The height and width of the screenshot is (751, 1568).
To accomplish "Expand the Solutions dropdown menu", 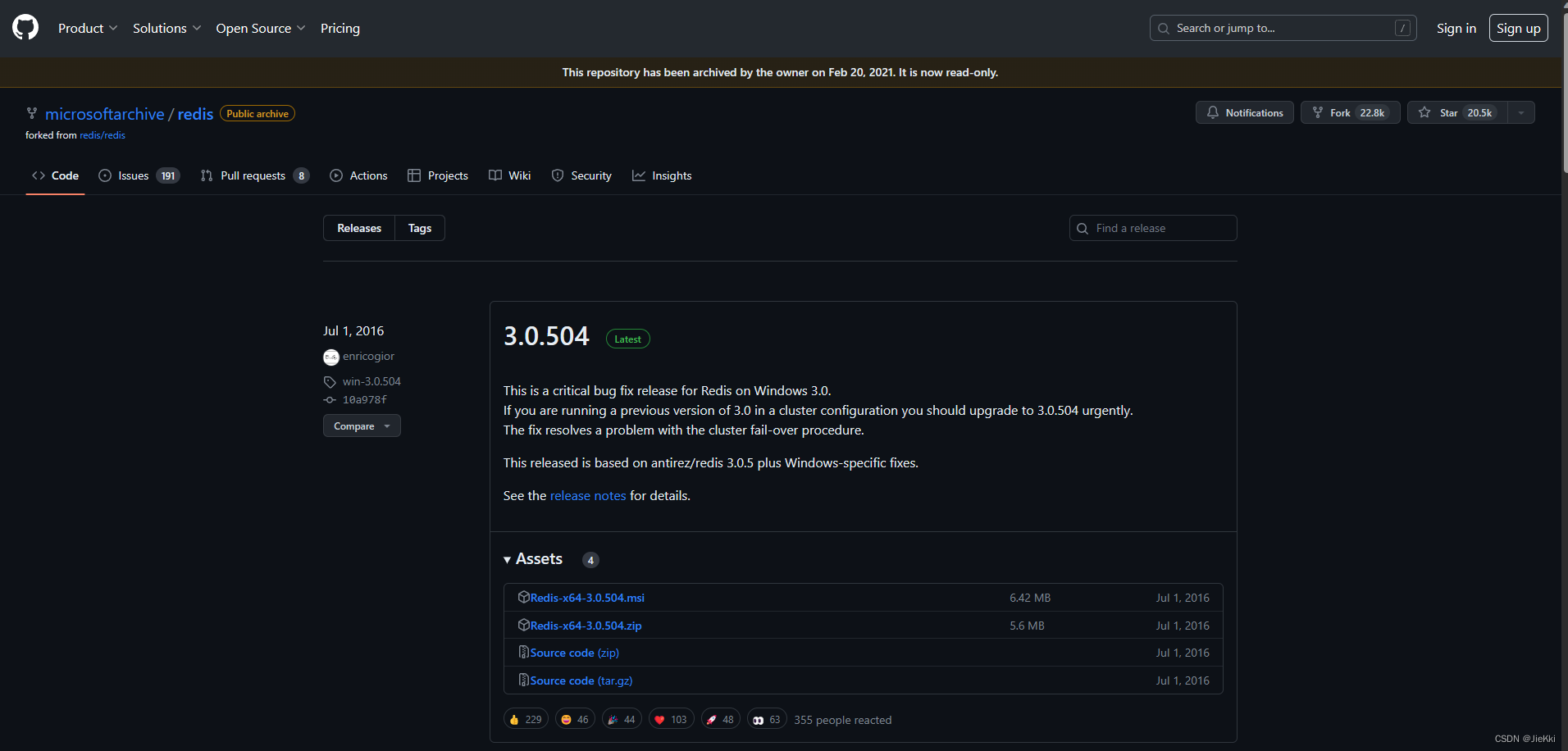I will coord(166,28).
